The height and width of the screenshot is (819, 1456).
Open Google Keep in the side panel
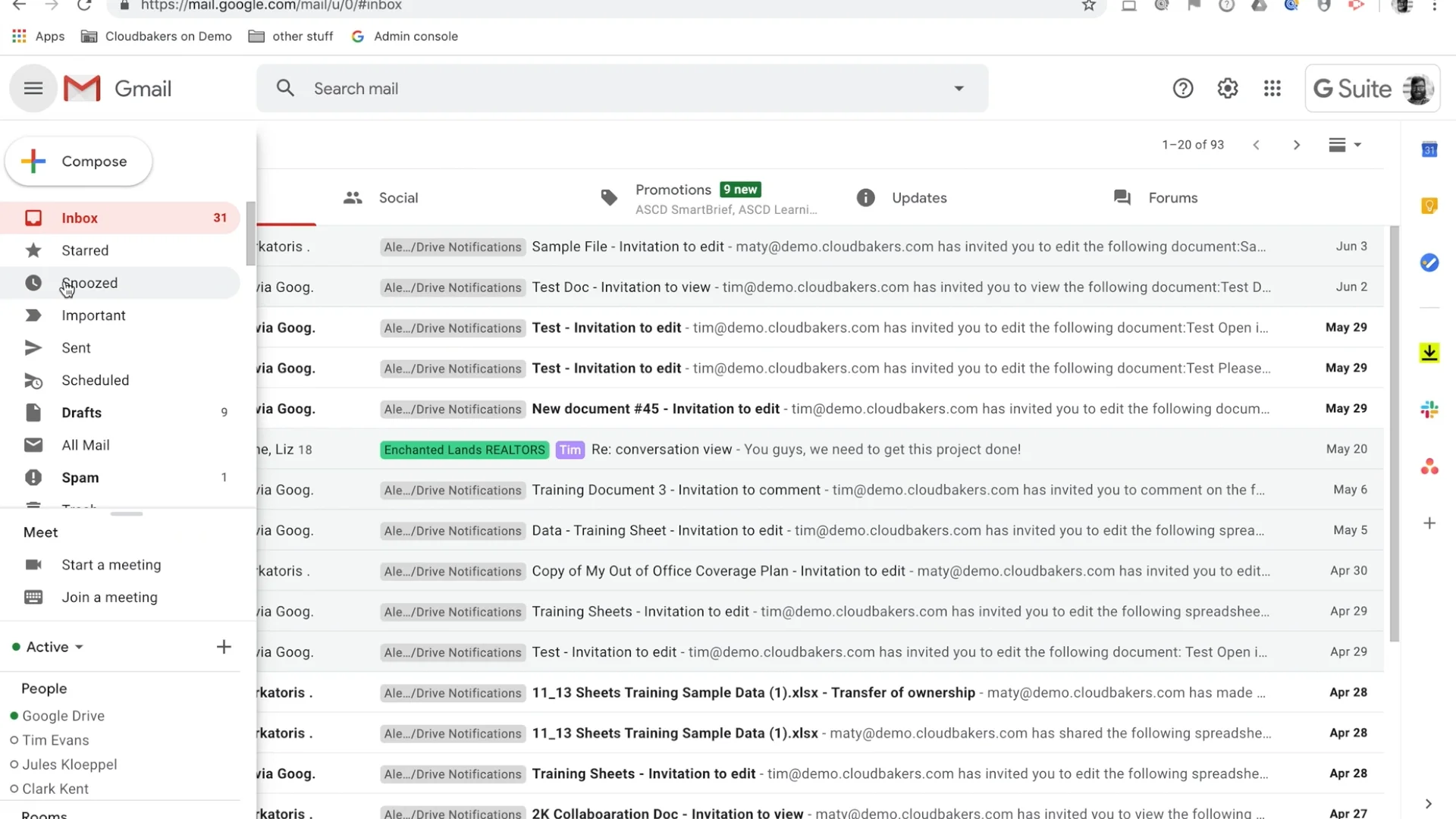(1429, 206)
